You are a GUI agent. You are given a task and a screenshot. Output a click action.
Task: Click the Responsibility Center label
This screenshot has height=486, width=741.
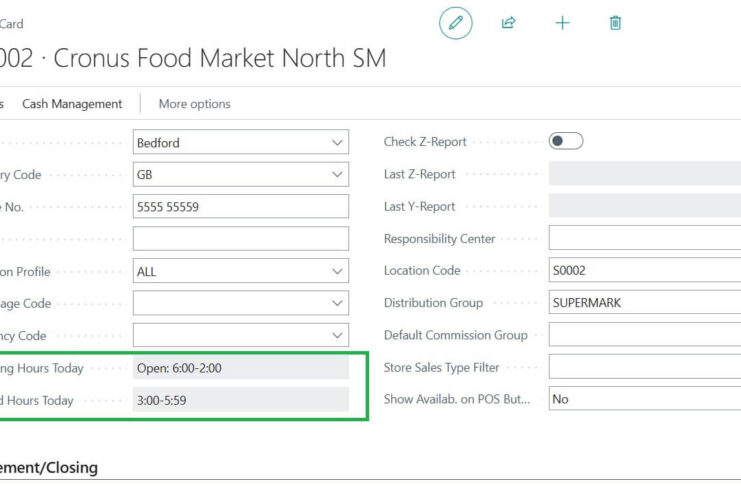point(439,239)
